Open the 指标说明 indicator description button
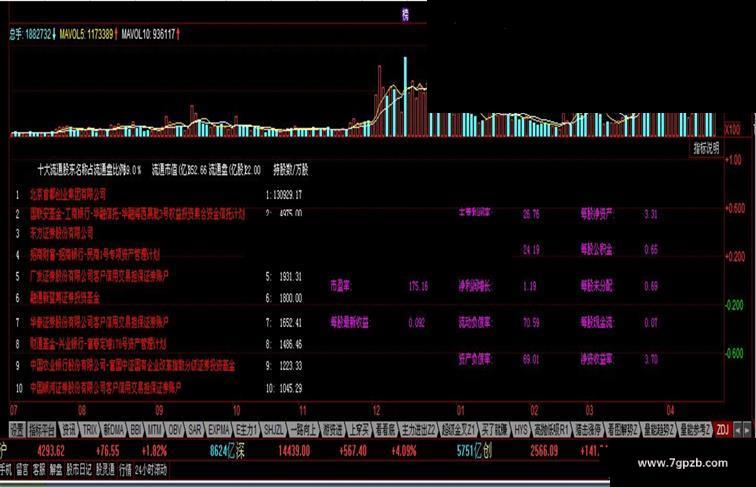 706,148
